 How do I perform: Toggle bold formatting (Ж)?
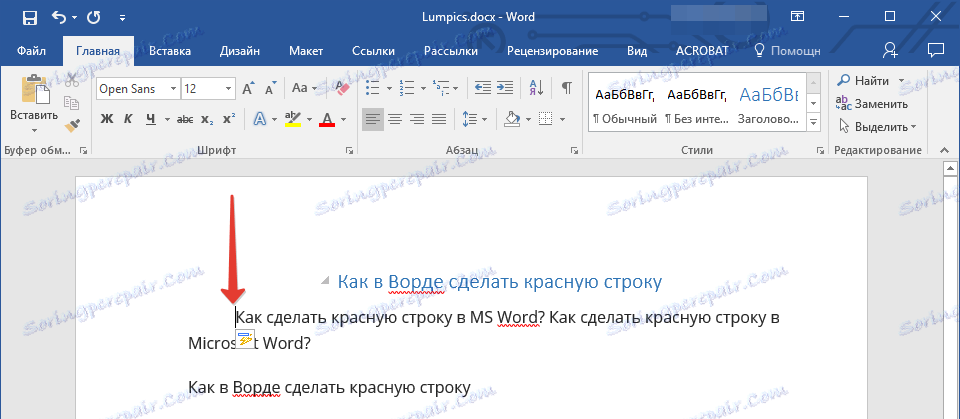pos(106,120)
